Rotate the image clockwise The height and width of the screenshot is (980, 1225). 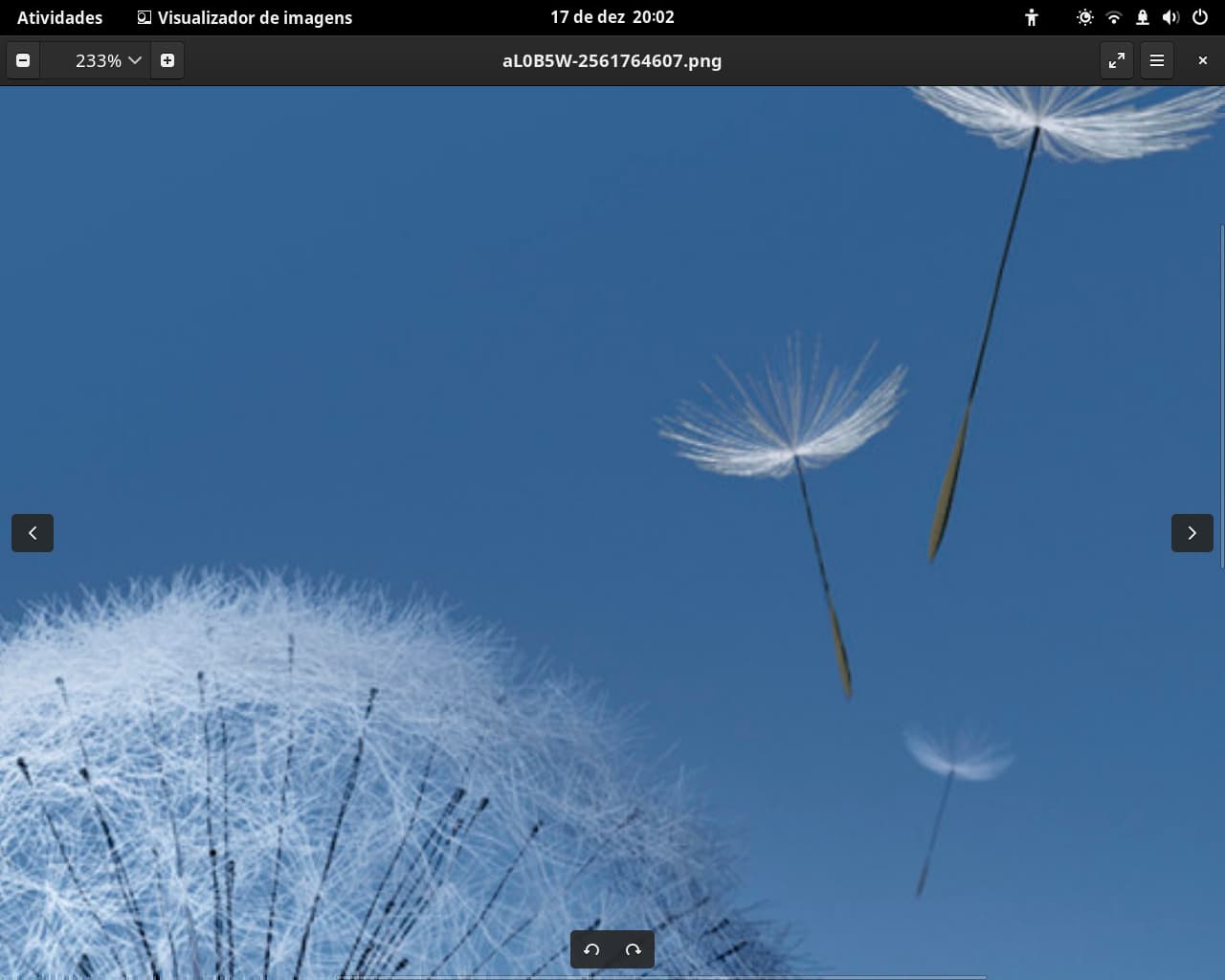pyautogui.click(x=634, y=949)
